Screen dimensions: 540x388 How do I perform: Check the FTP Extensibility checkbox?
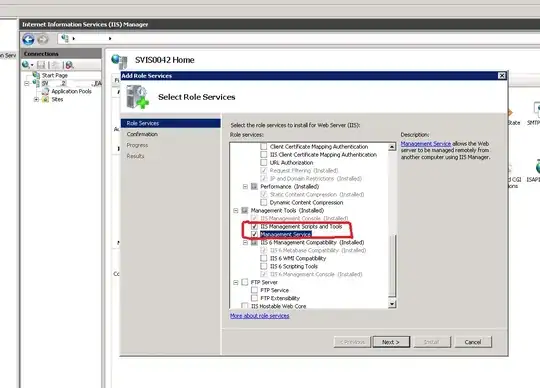click(x=254, y=298)
